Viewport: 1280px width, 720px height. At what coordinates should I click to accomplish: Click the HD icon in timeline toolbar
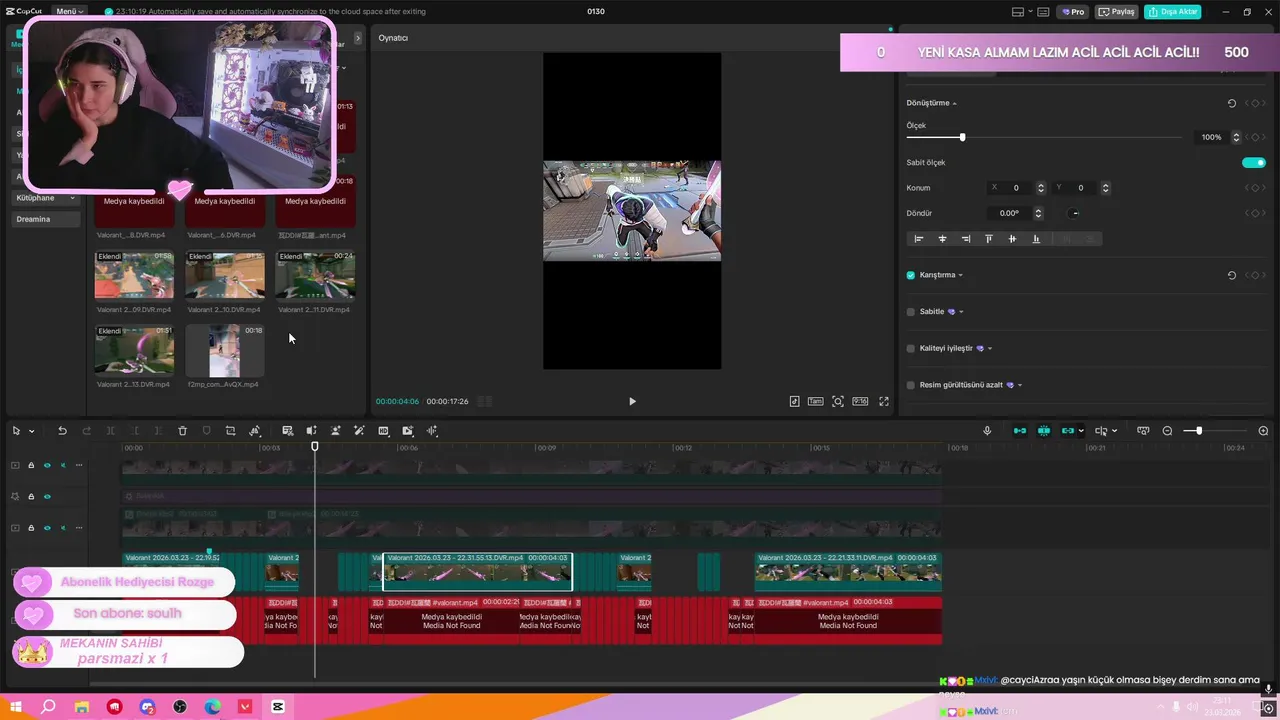pyautogui.click(x=383, y=431)
